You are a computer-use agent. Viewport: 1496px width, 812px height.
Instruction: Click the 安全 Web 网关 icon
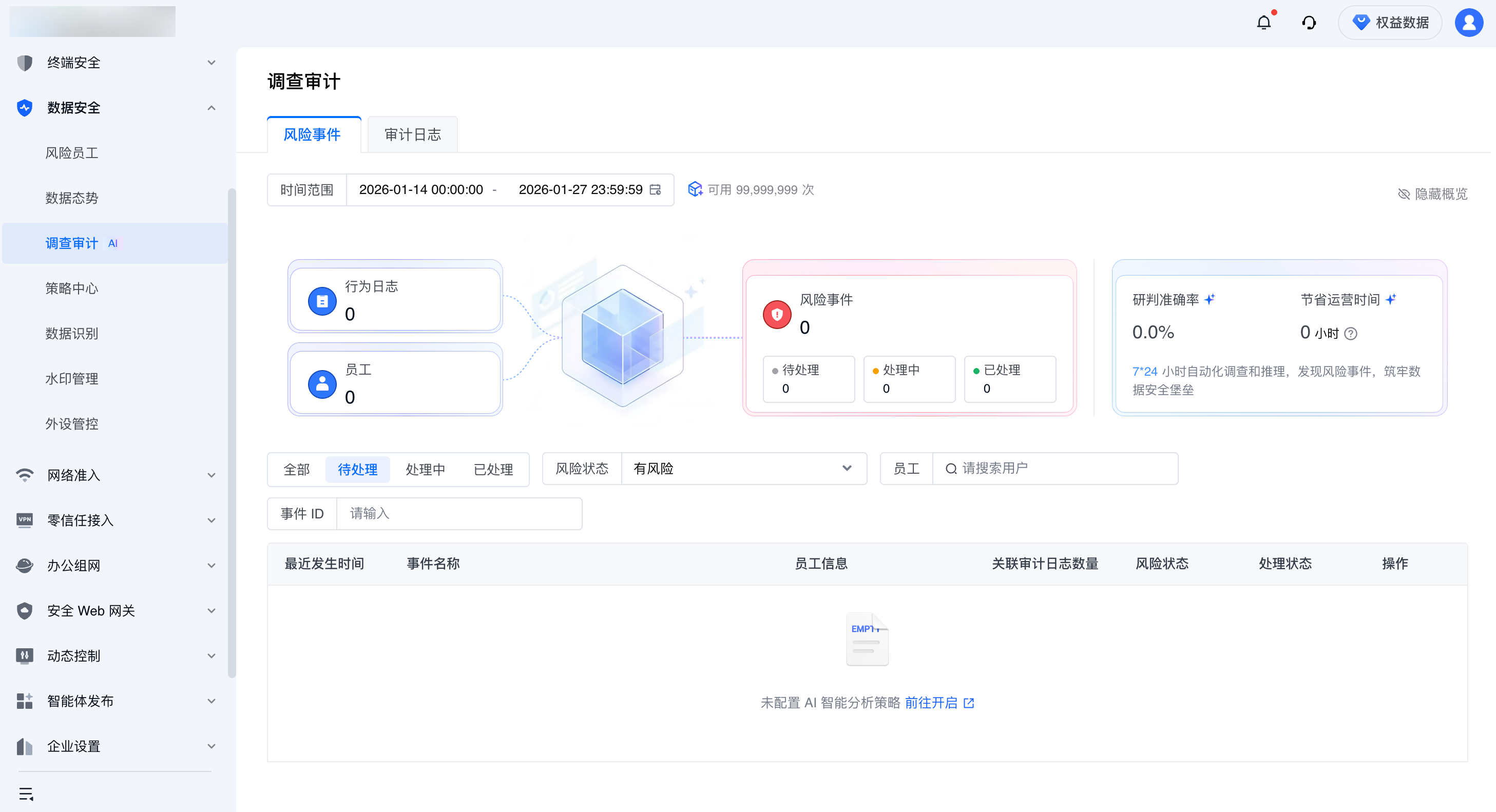pos(25,611)
